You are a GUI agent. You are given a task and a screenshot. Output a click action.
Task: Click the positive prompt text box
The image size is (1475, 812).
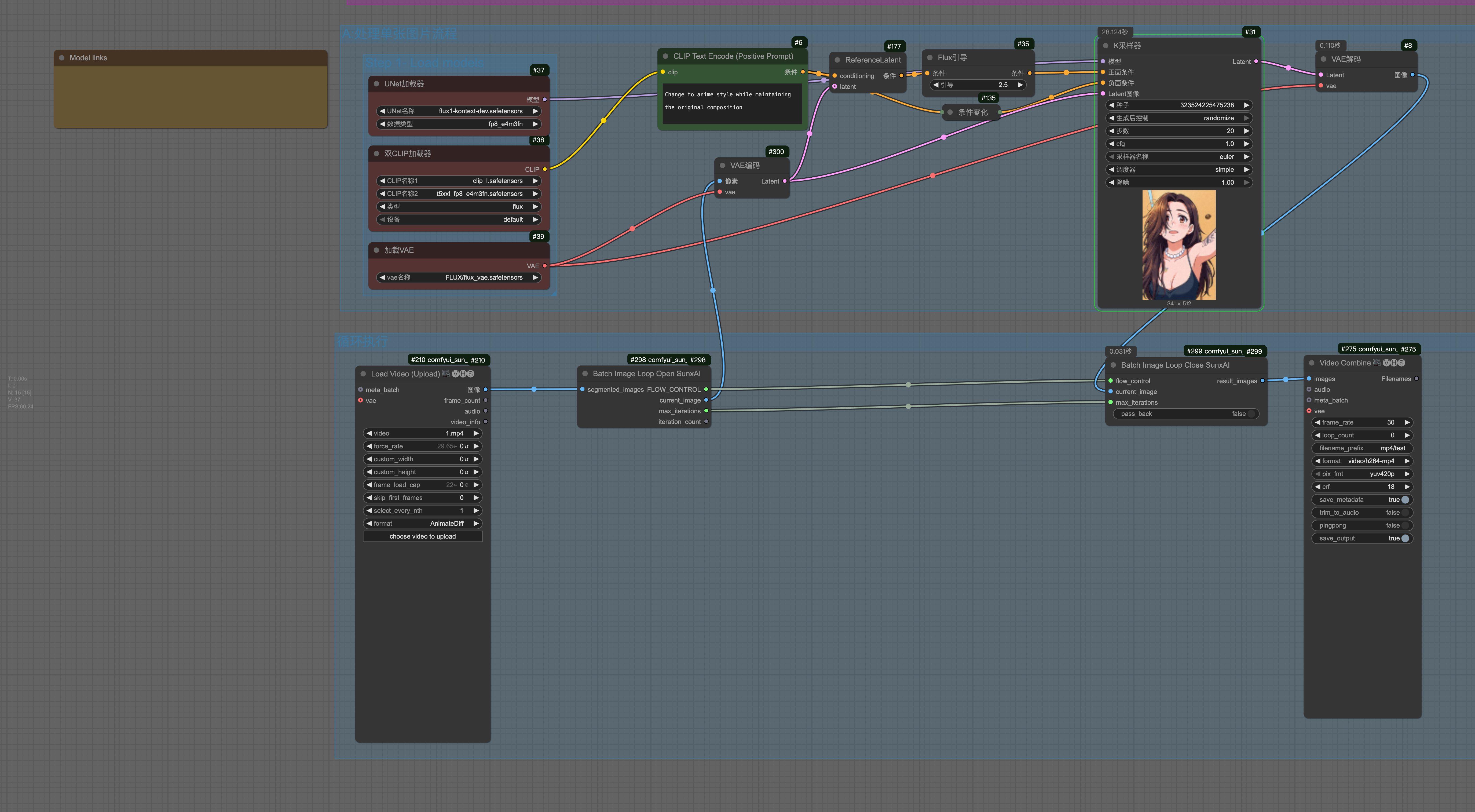[732, 104]
